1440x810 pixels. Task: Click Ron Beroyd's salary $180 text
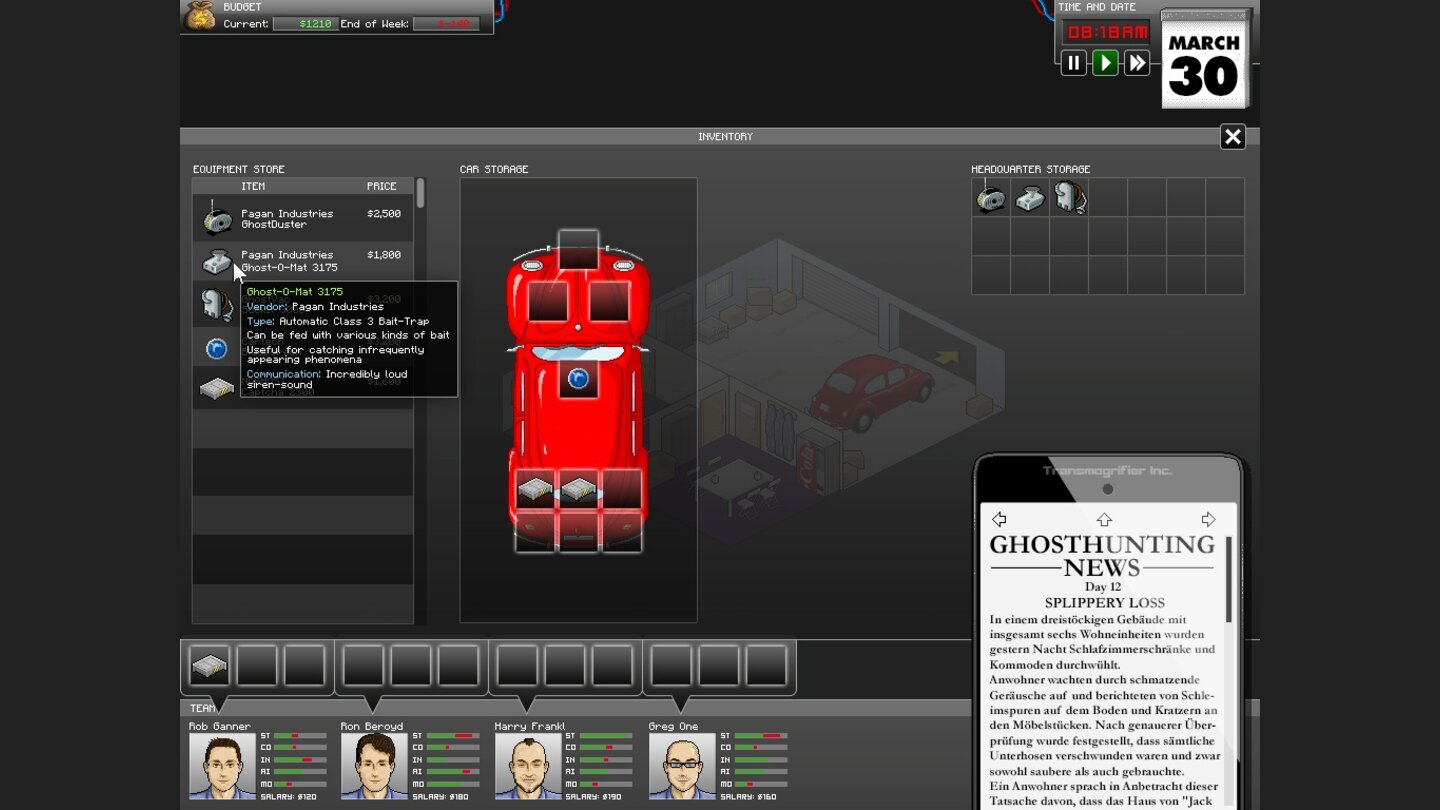pyautogui.click(x=440, y=797)
